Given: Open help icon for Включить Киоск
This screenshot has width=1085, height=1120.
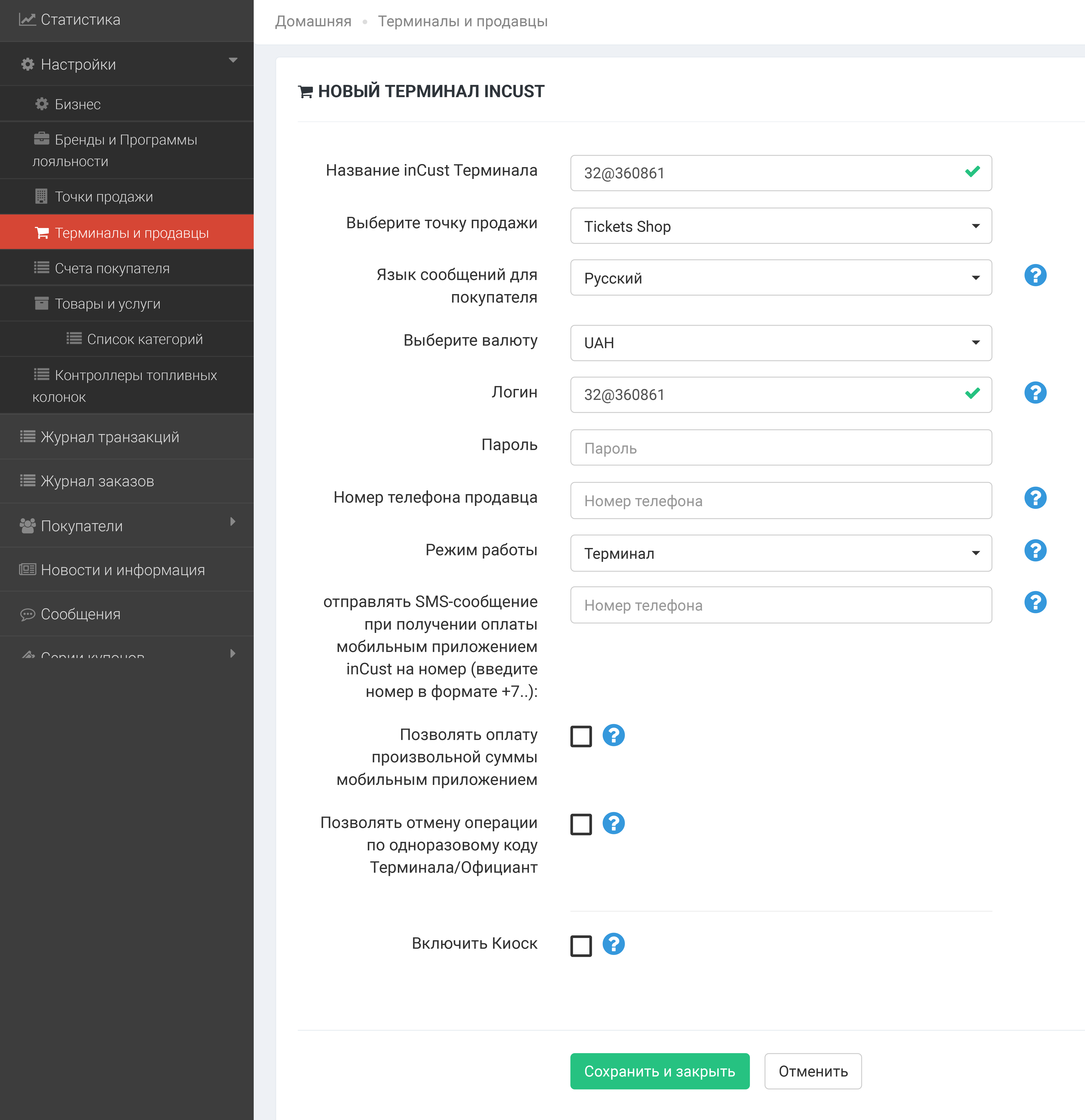Looking at the screenshot, I should (614, 944).
